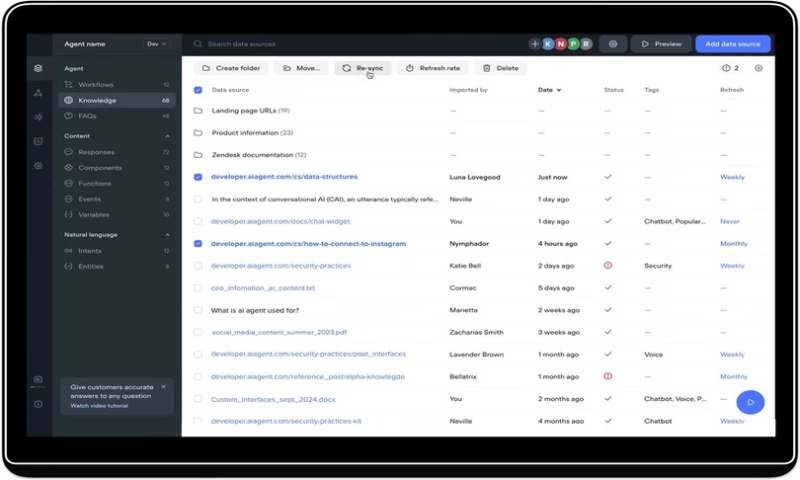Check the docs/chat-widget row checkbox
Screen dimensions: 800x480
198,221
